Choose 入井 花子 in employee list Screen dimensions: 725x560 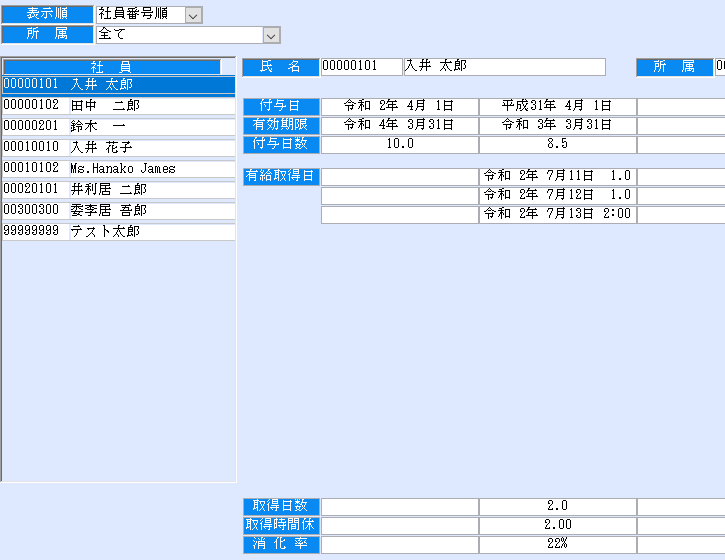click(x=118, y=148)
